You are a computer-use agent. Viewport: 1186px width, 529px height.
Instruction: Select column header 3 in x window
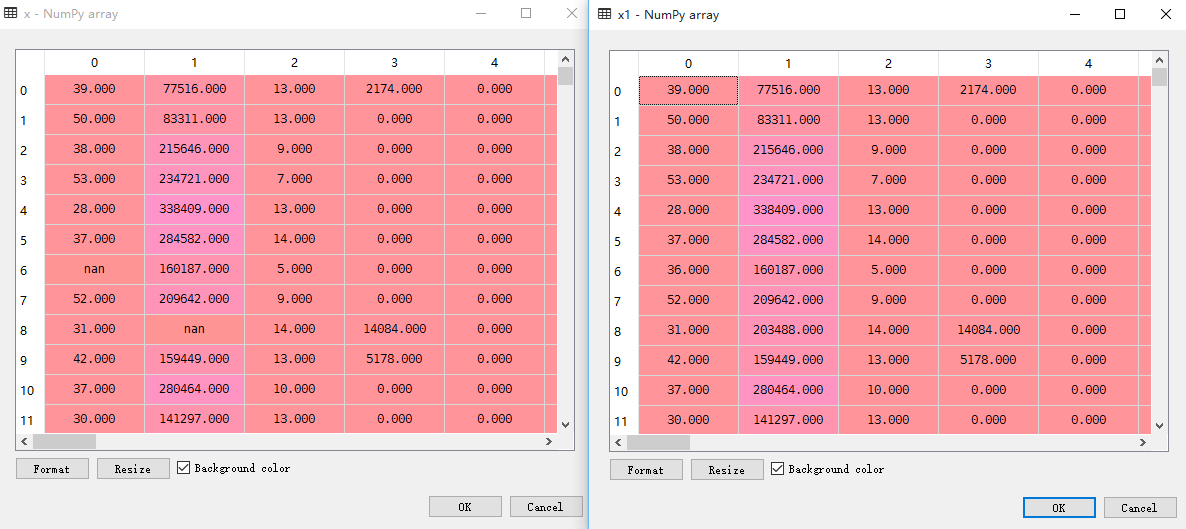tap(394, 63)
